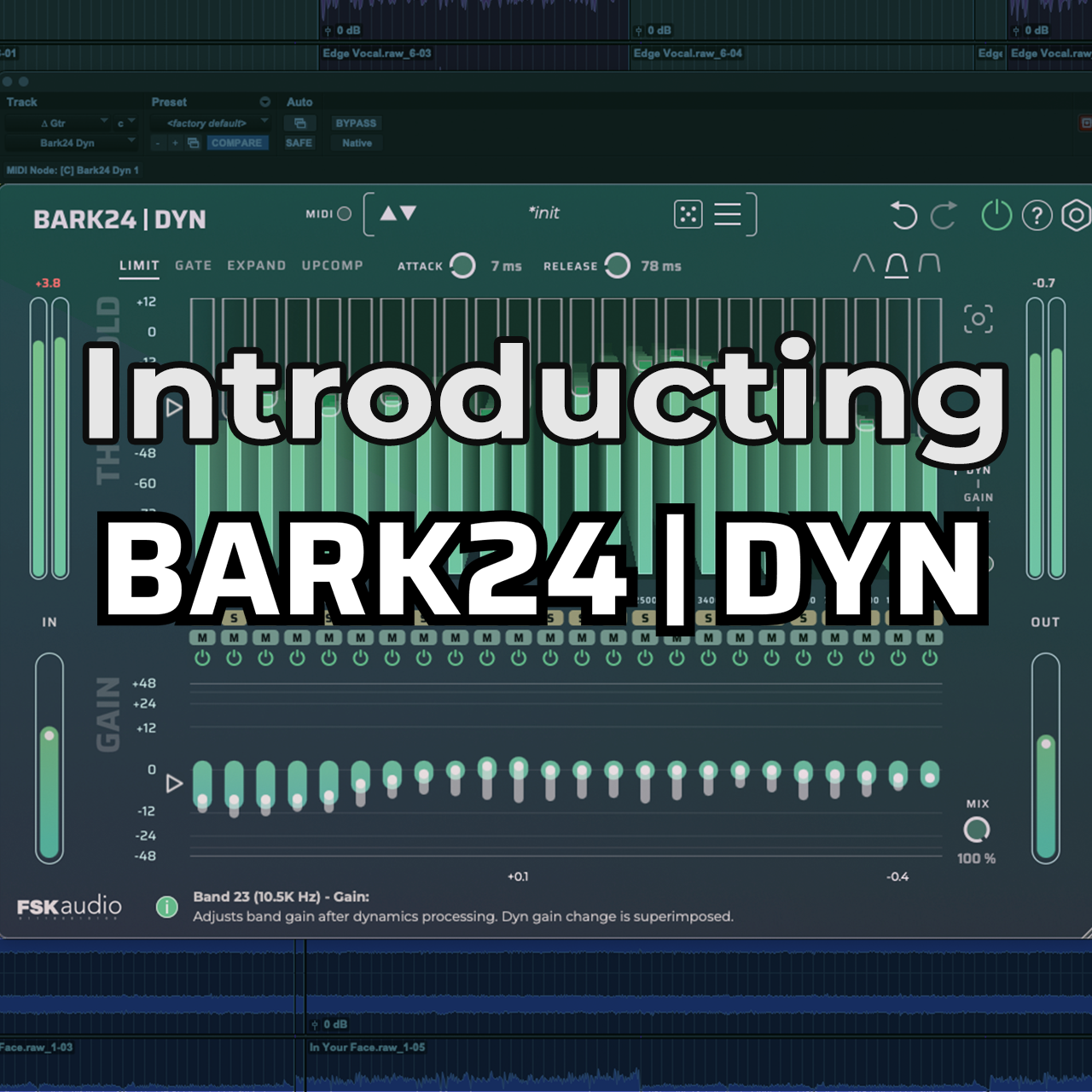This screenshot has height=1092, width=1092.
Task: Open the Preset dropdown showing factory default
Action: point(207,122)
